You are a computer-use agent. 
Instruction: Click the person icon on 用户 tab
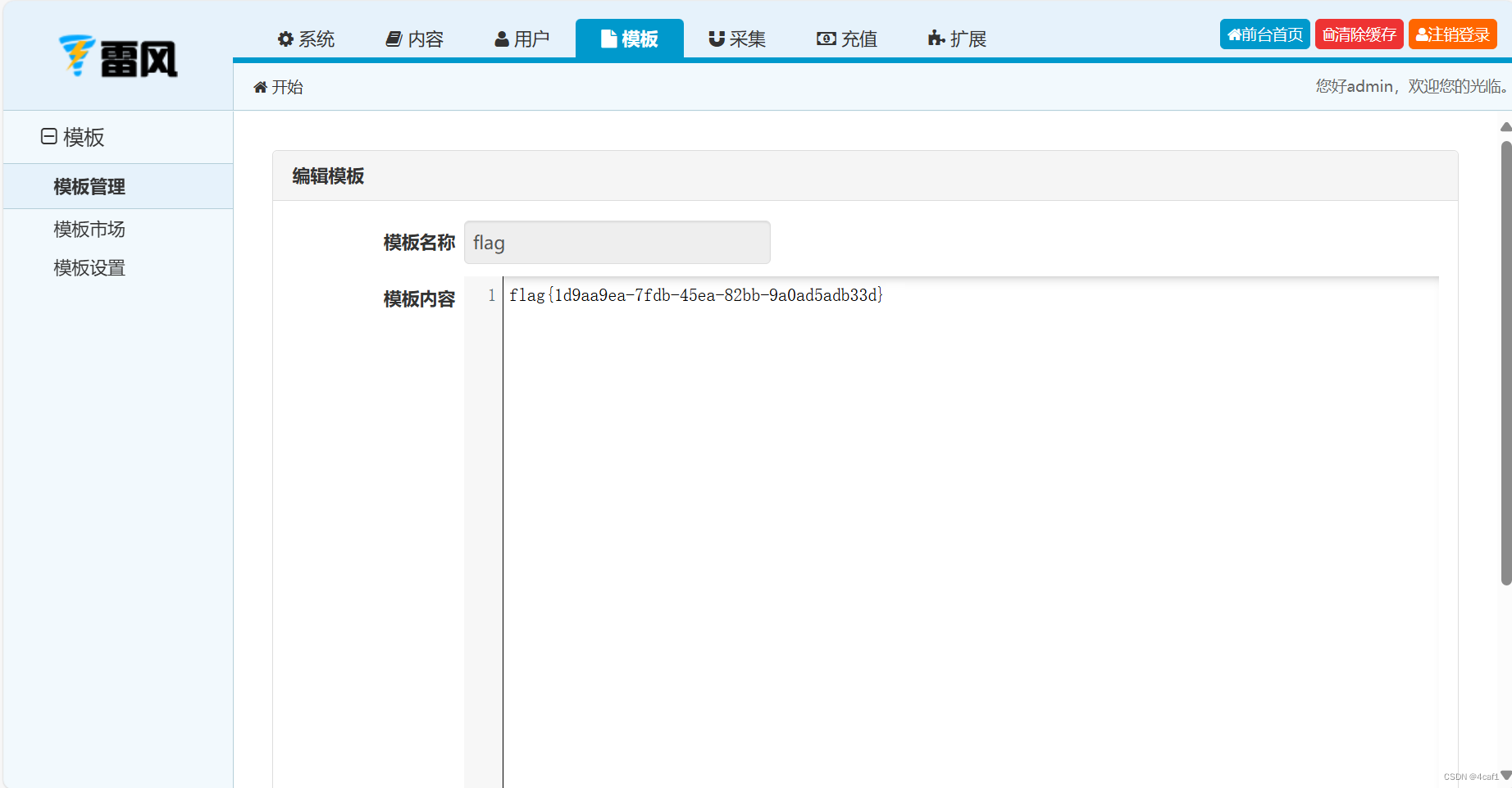click(x=502, y=39)
